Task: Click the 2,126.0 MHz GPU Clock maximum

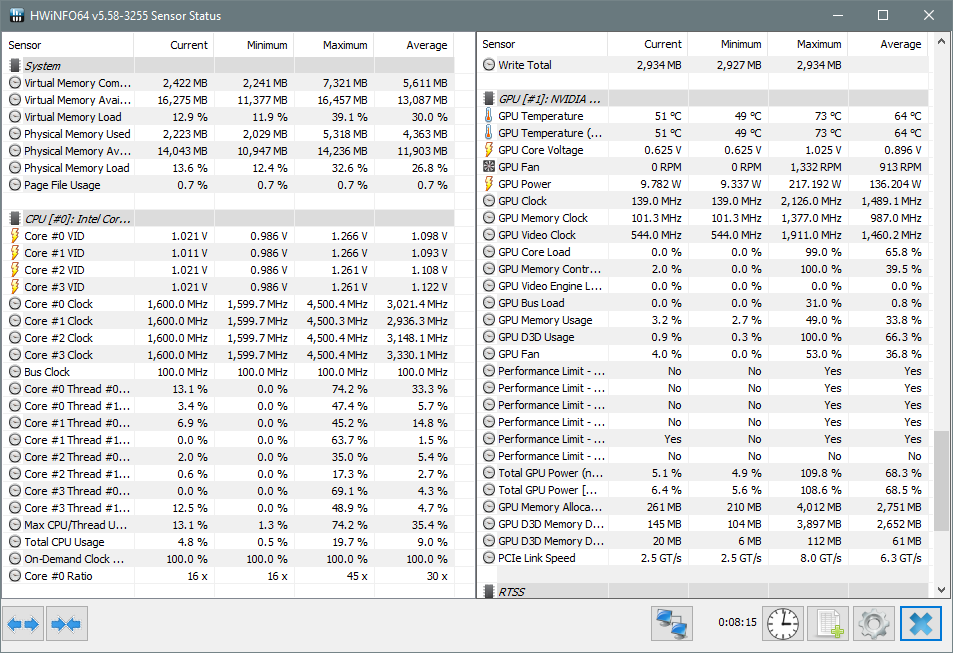Action: [x=811, y=201]
